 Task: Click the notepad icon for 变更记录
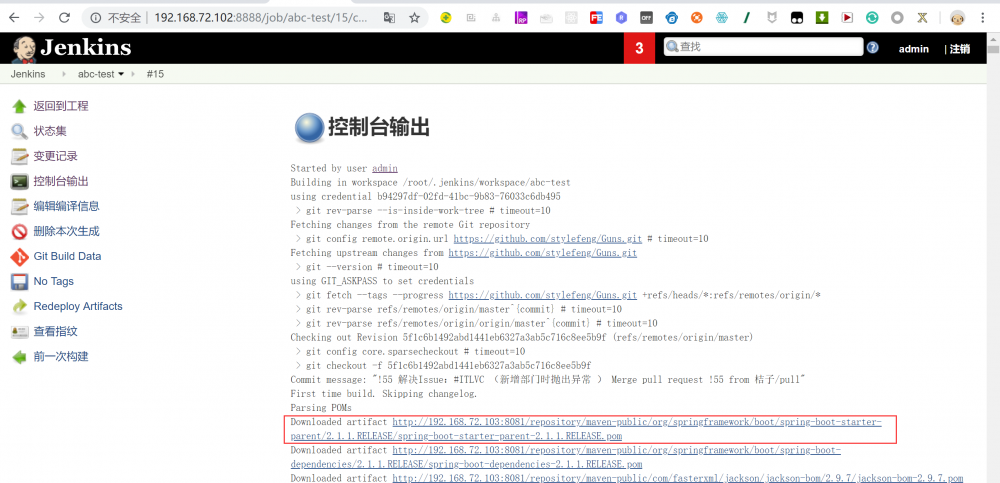coord(19,156)
